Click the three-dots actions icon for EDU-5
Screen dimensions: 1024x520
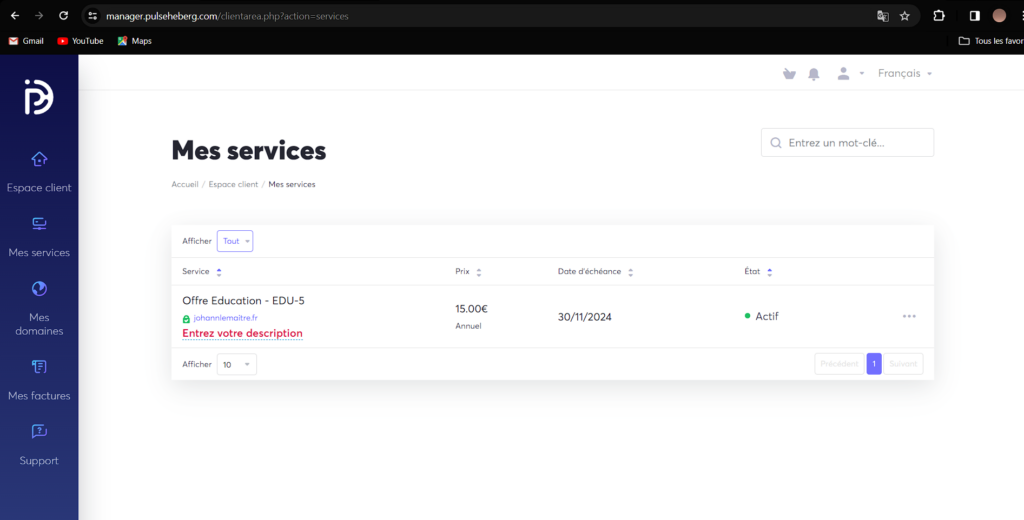pyautogui.click(x=908, y=316)
